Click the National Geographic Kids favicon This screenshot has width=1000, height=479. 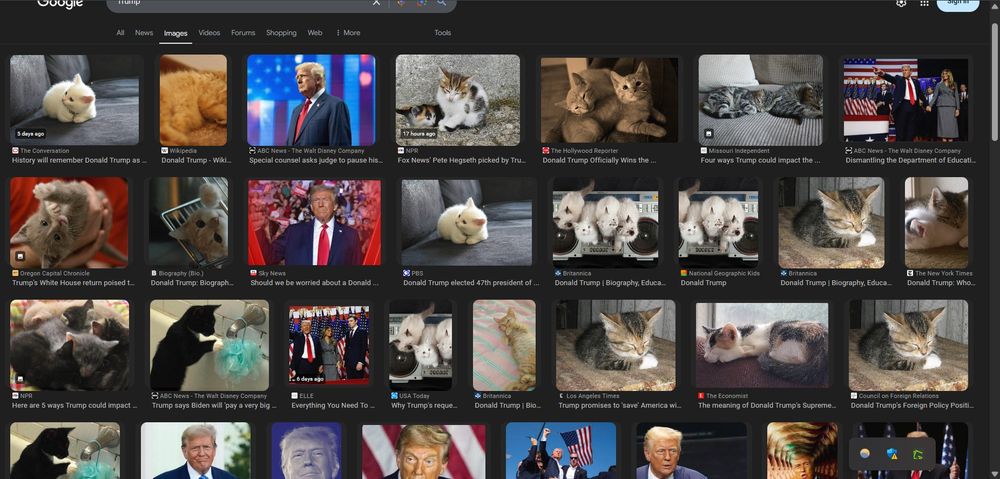point(684,273)
